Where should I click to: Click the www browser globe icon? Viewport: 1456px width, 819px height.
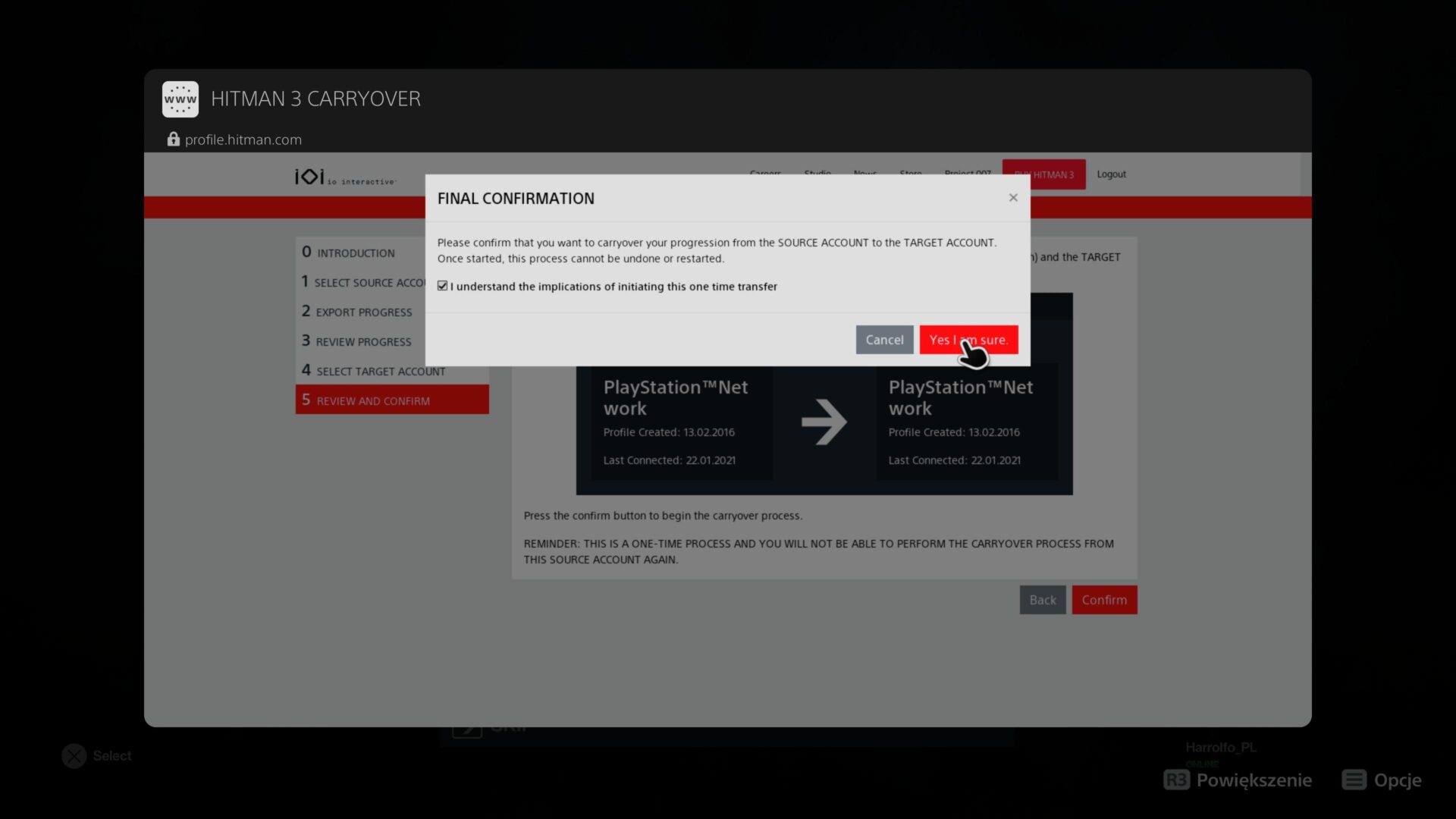180,99
